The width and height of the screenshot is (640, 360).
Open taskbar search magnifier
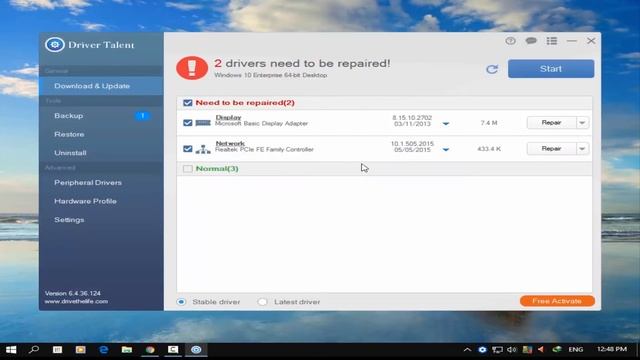34,350
